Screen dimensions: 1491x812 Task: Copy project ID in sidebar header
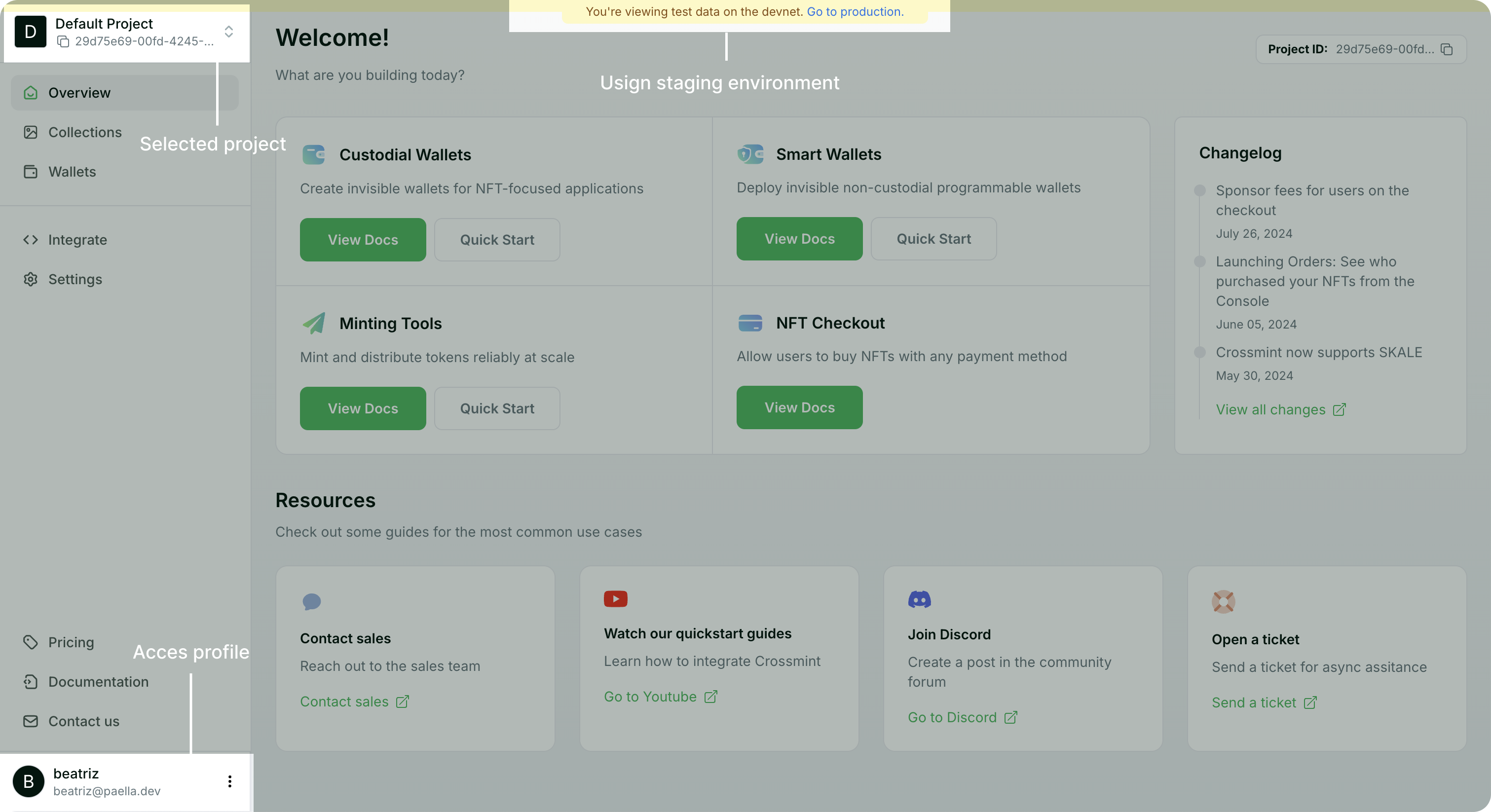[x=64, y=41]
